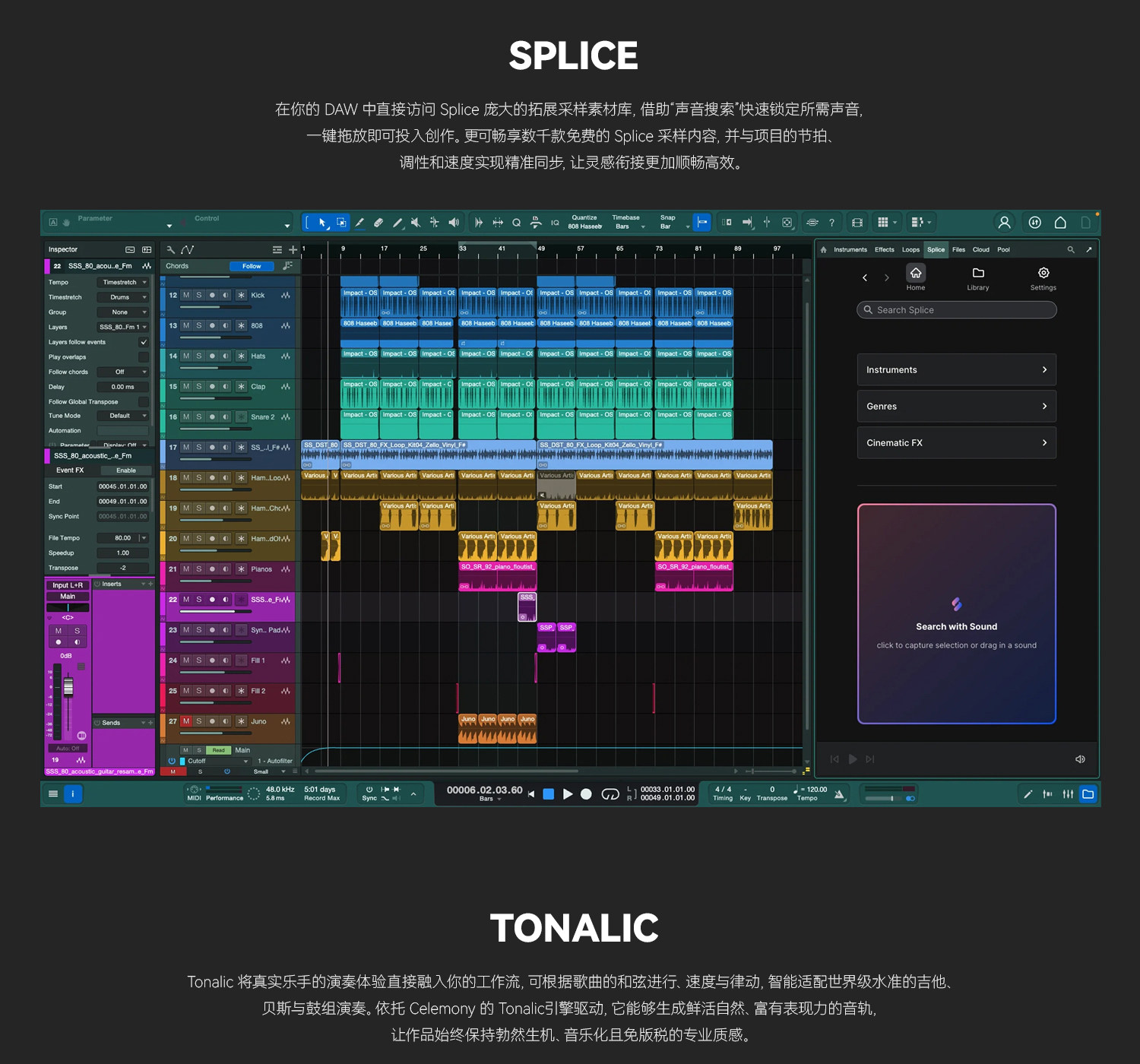This screenshot has height=1064, width=1140.
Task: Click the Search Splice input field
Action: click(x=957, y=310)
